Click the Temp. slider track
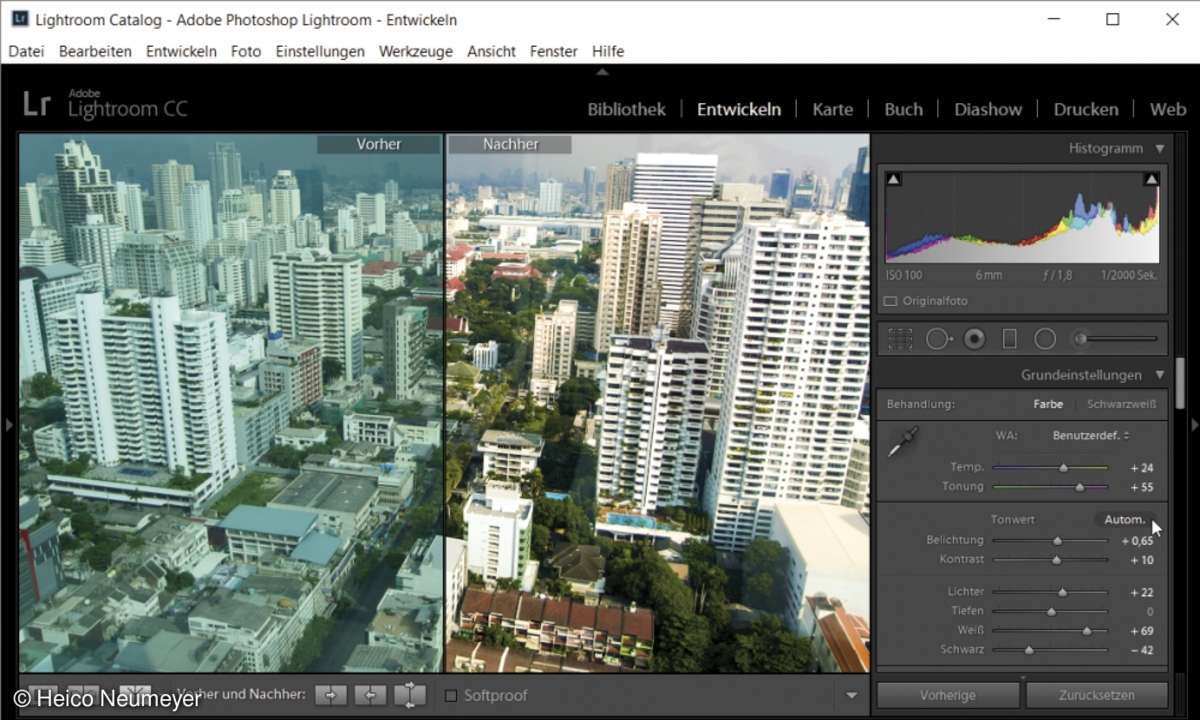The width and height of the screenshot is (1200, 720). click(x=1050, y=467)
